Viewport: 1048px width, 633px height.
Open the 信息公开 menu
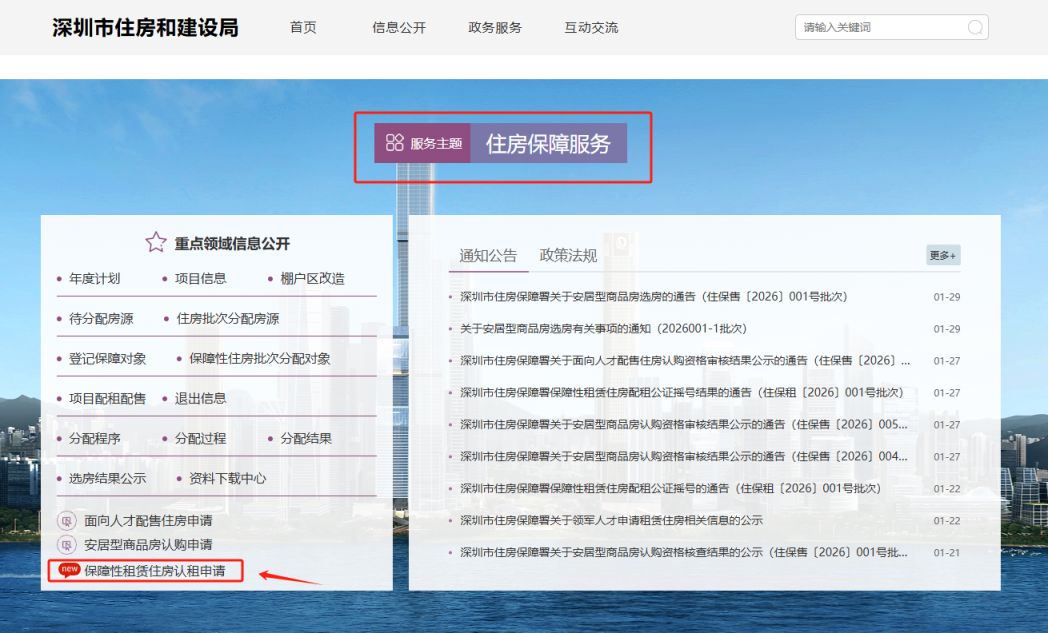[x=399, y=27]
